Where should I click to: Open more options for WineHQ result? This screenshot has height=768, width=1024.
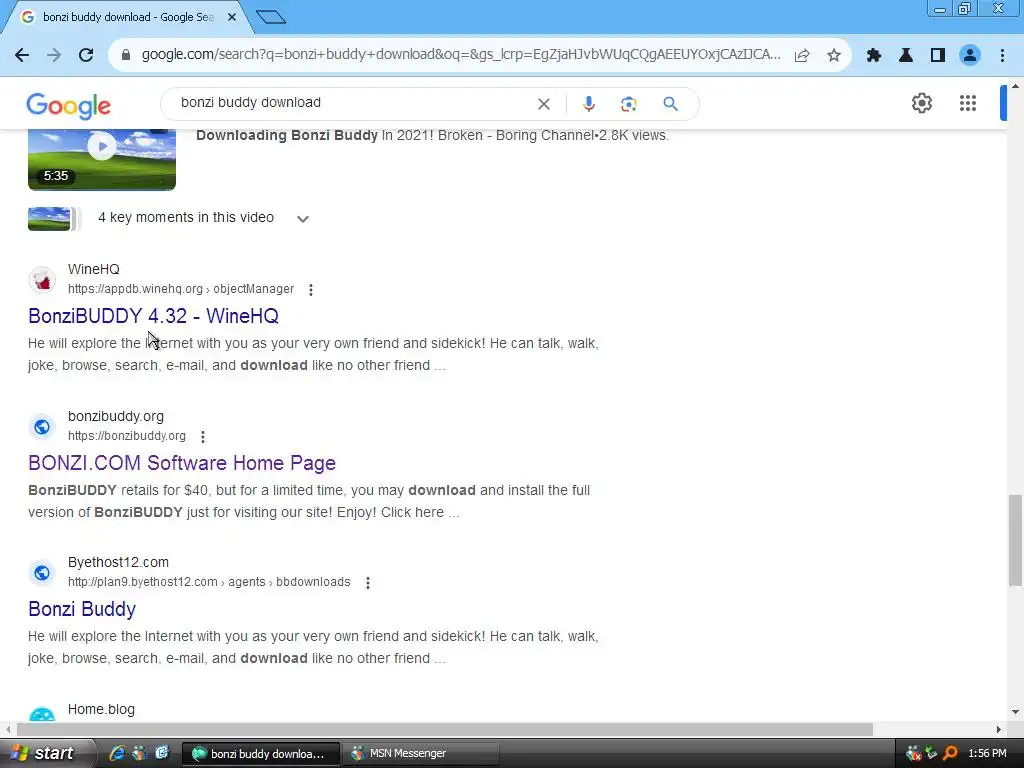(311, 289)
